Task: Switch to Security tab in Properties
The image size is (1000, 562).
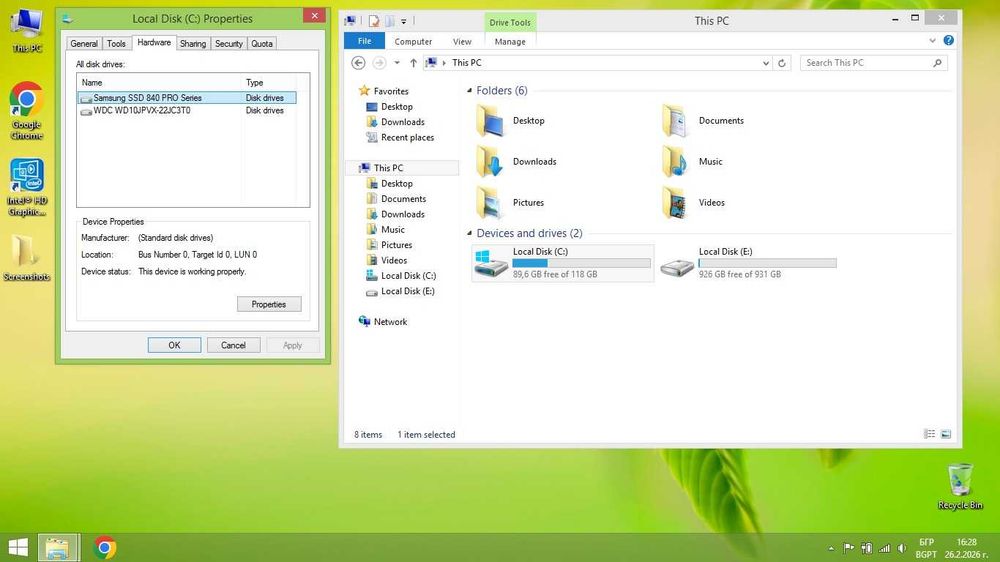Action: pyautogui.click(x=228, y=43)
